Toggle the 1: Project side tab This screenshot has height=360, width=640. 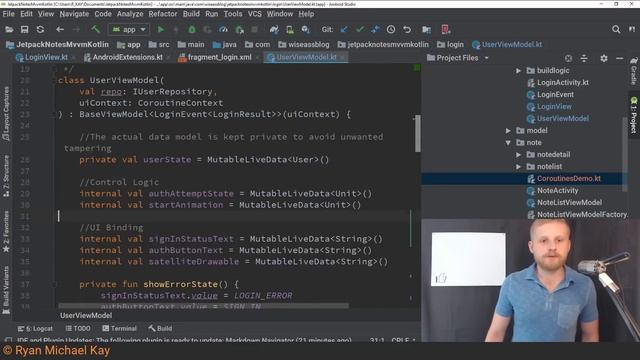(x=634, y=116)
